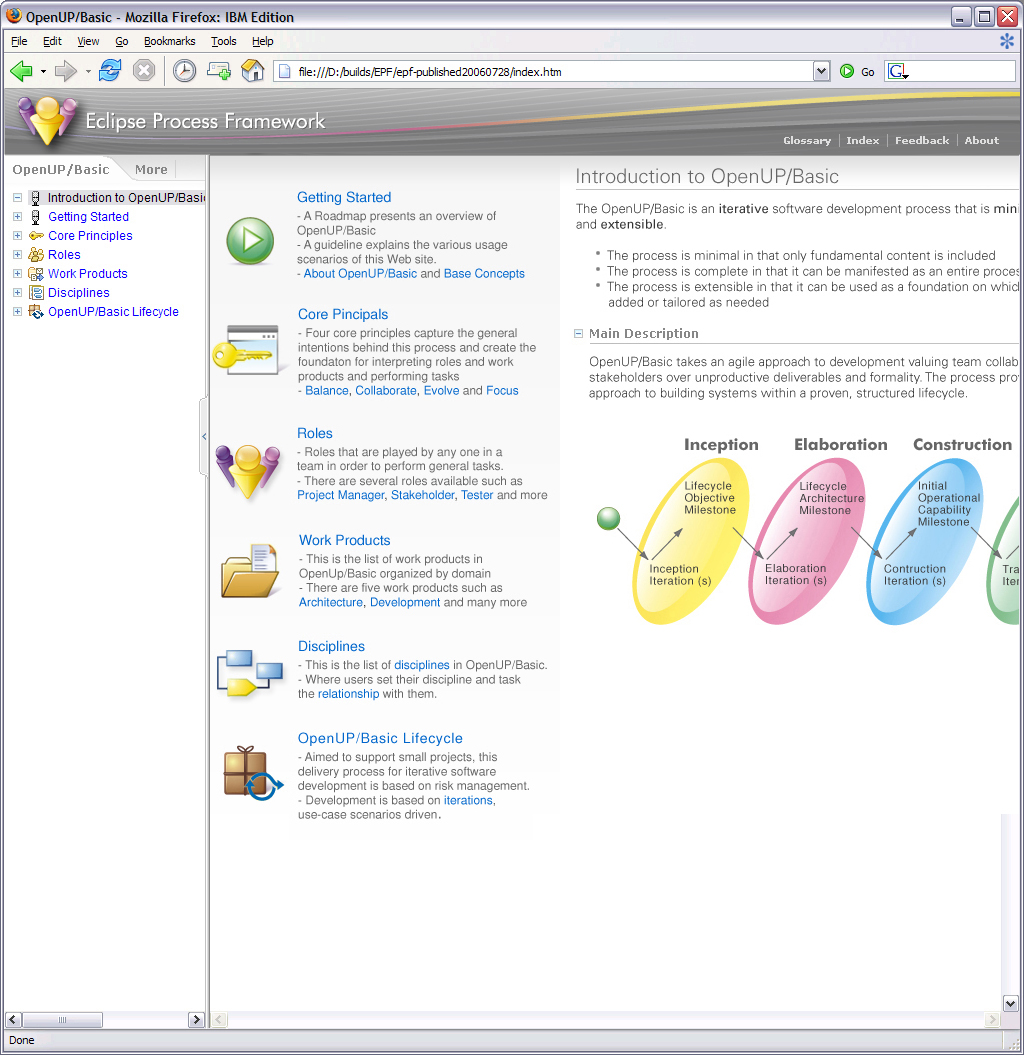
Task: Expand the Roles tree node
Action: click(x=18, y=255)
